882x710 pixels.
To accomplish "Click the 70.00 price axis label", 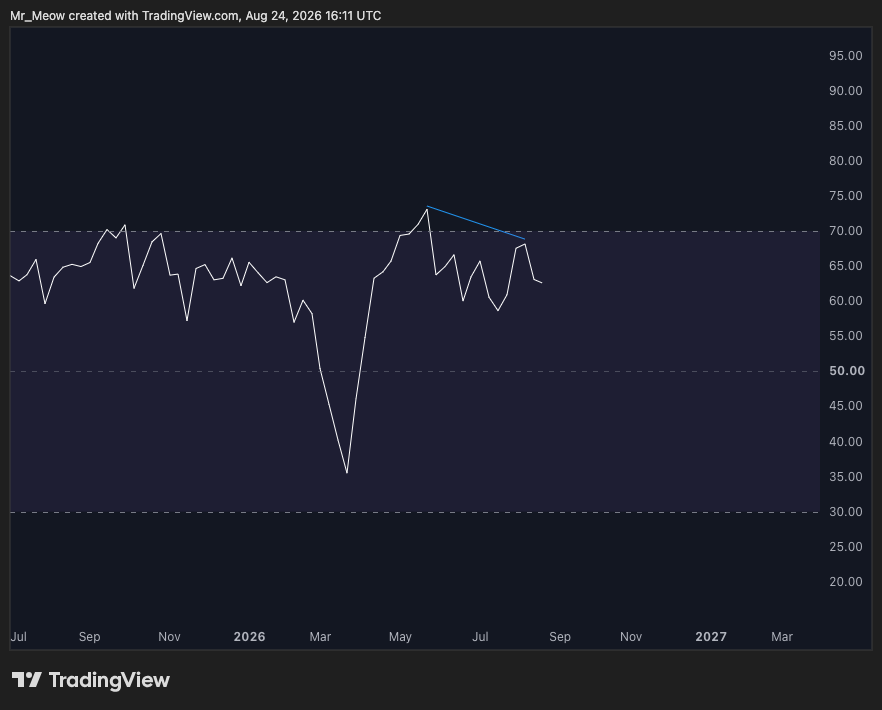I will tap(845, 231).
